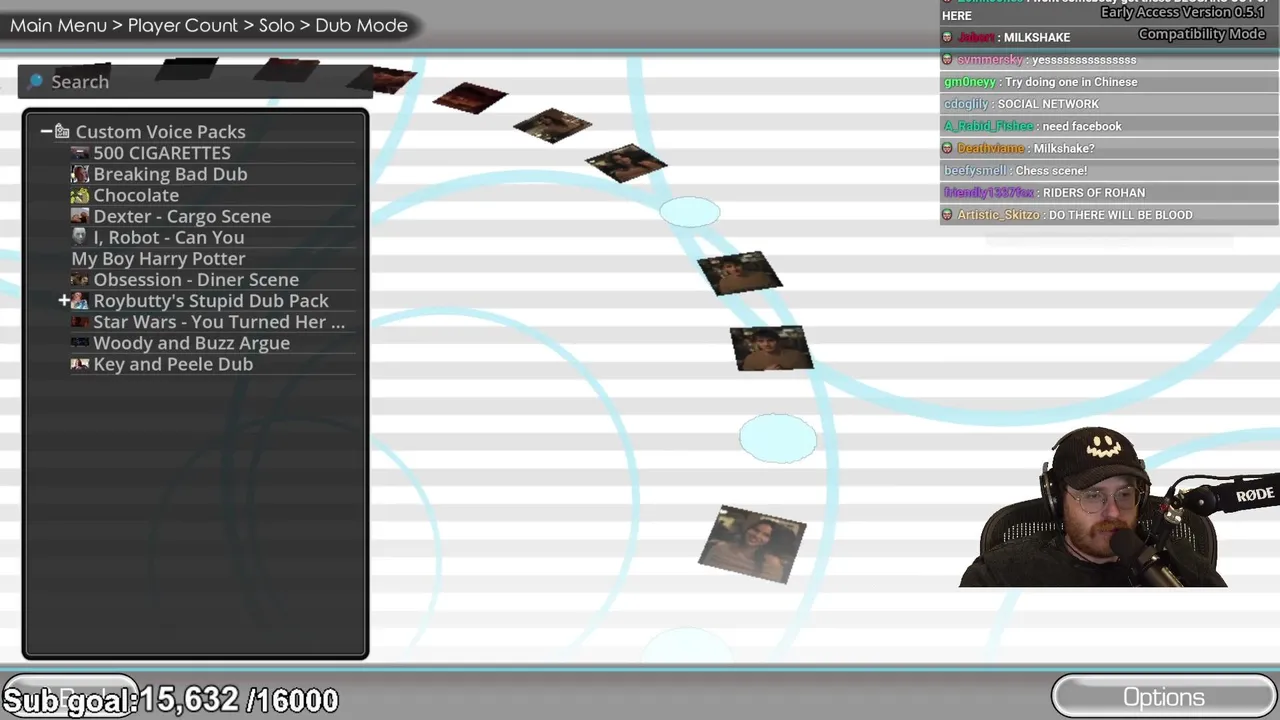Screen dimensions: 1280x720
Task: Click the Compatibility Mode text
Action: (x=1202, y=34)
